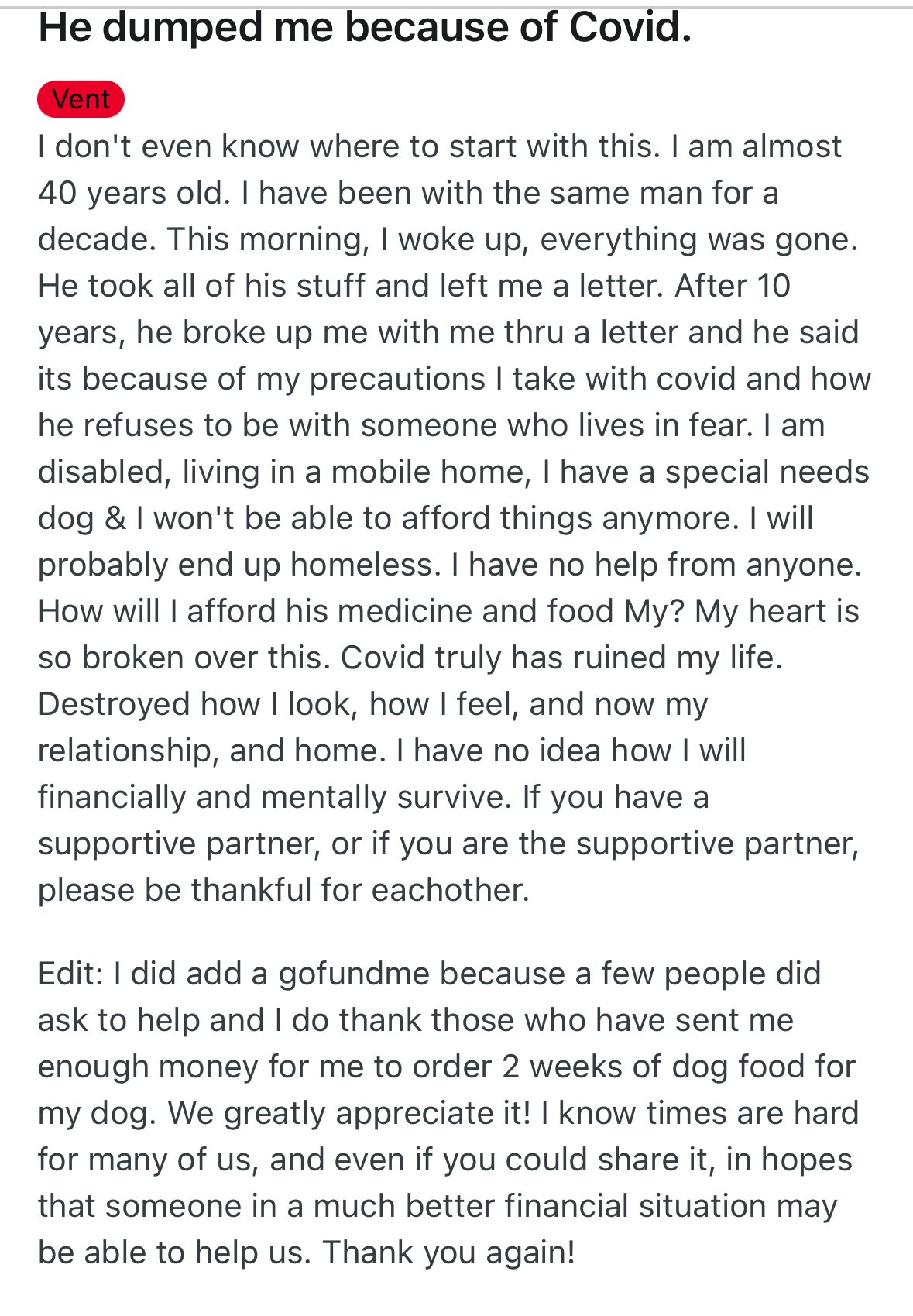Click the sentence 'Covid truly has ruined my life.'
The image size is (913, 1316).
coord(562,658)
